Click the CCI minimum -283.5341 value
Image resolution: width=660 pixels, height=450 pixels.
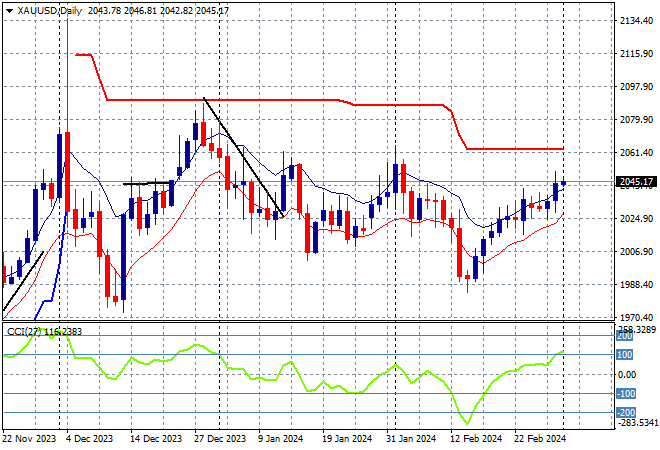click(636, 422)
